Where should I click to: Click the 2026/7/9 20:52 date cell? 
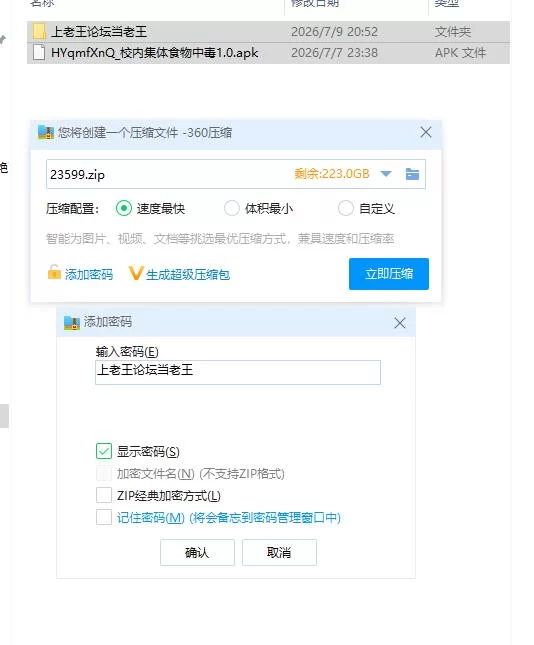click(334, 32)
